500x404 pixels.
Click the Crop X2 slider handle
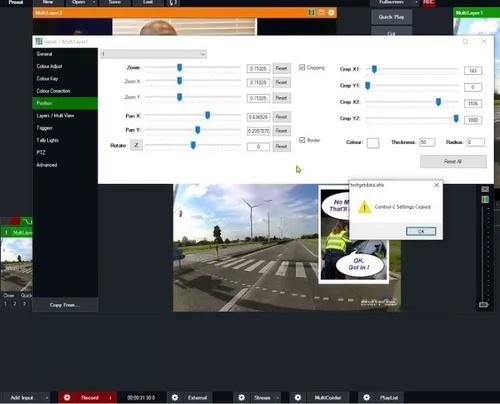pos(438,102)
